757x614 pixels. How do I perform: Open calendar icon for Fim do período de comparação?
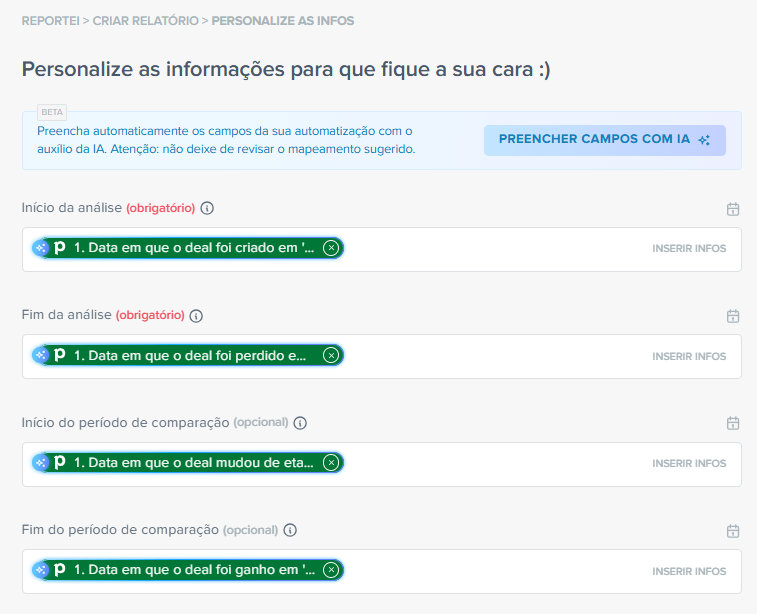click(x=733, y=531)
